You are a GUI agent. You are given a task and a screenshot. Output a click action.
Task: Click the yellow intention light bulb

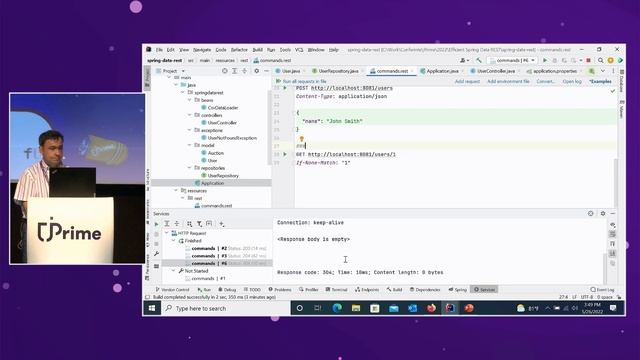302,139
